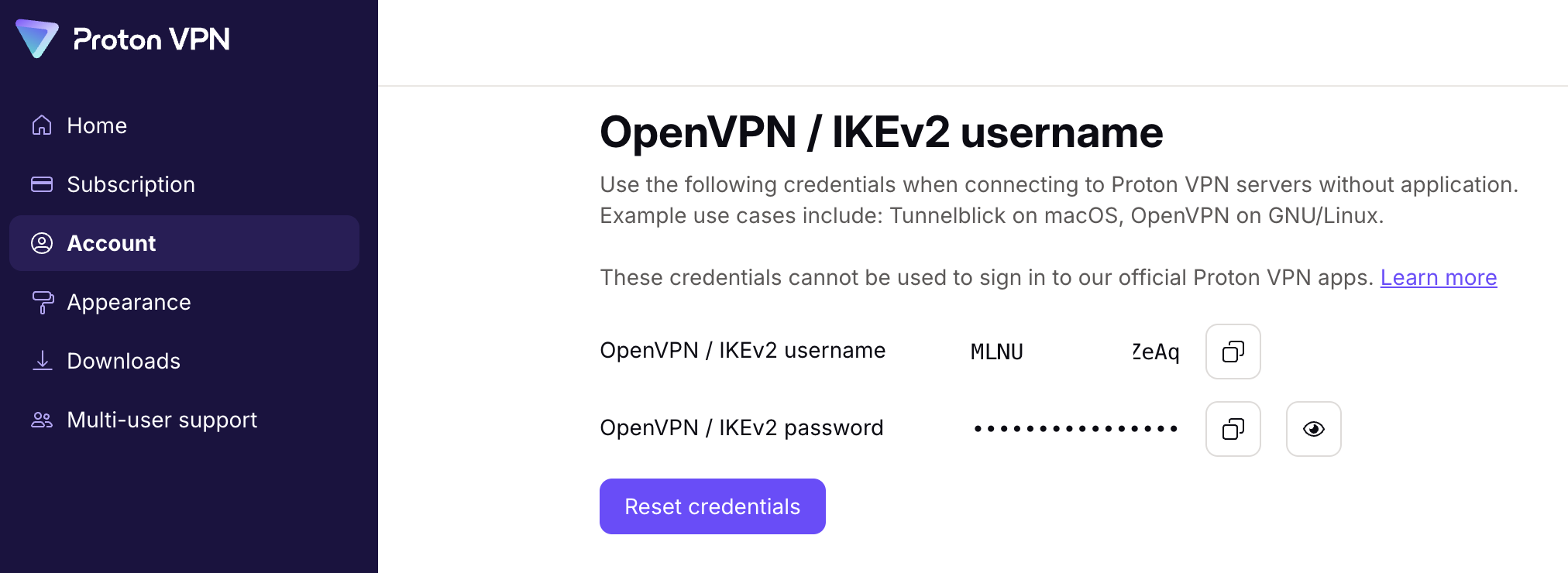Viewport: 1568px width, 573px height.
Task: Click the Proton VPN shield logo
Action: point(37,39)
